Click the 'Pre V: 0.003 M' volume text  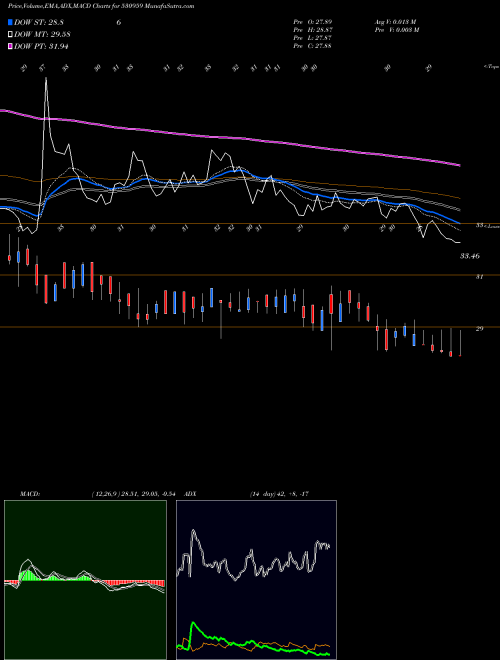pos(397,30)
